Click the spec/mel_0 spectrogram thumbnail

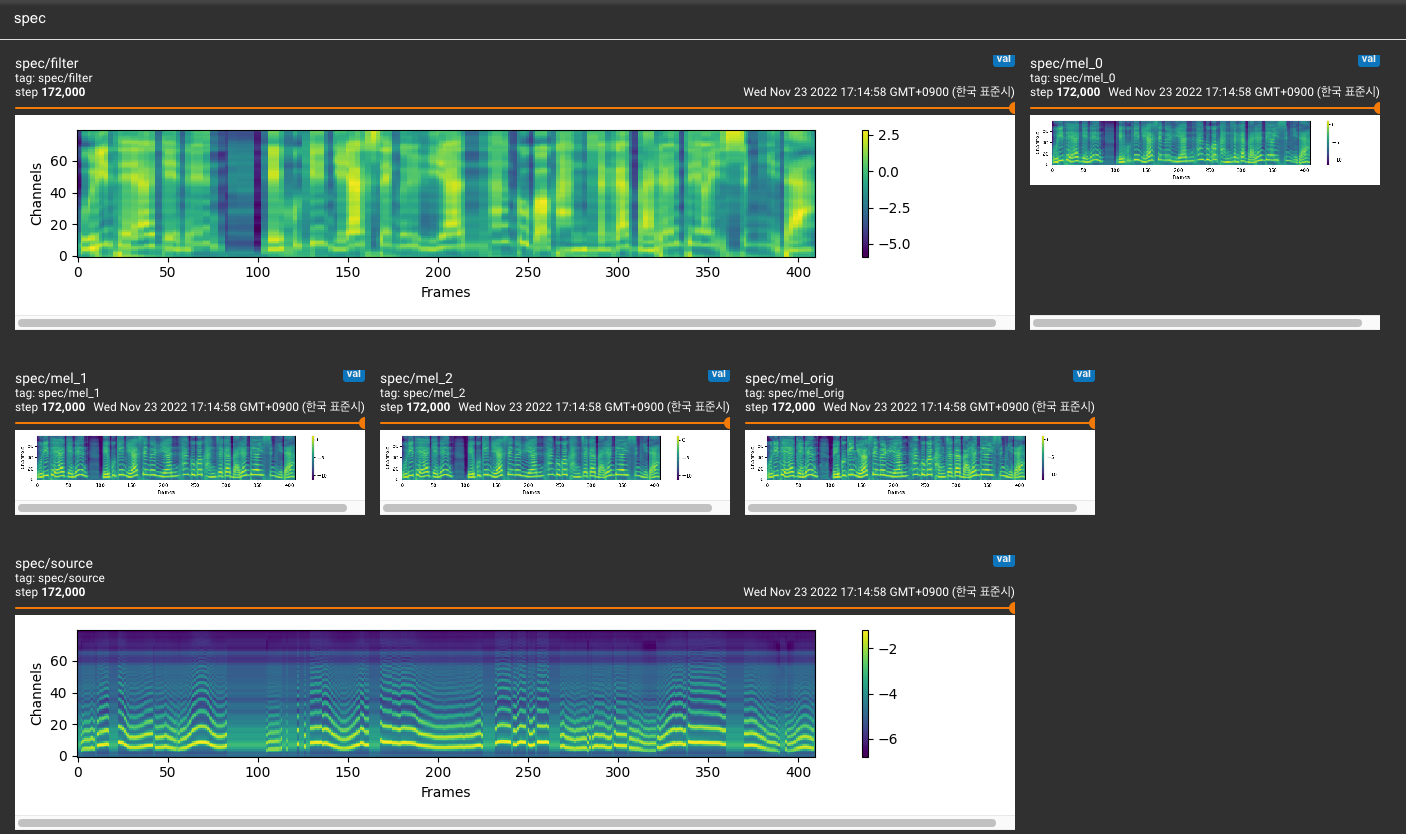(x=1182, y=142)
